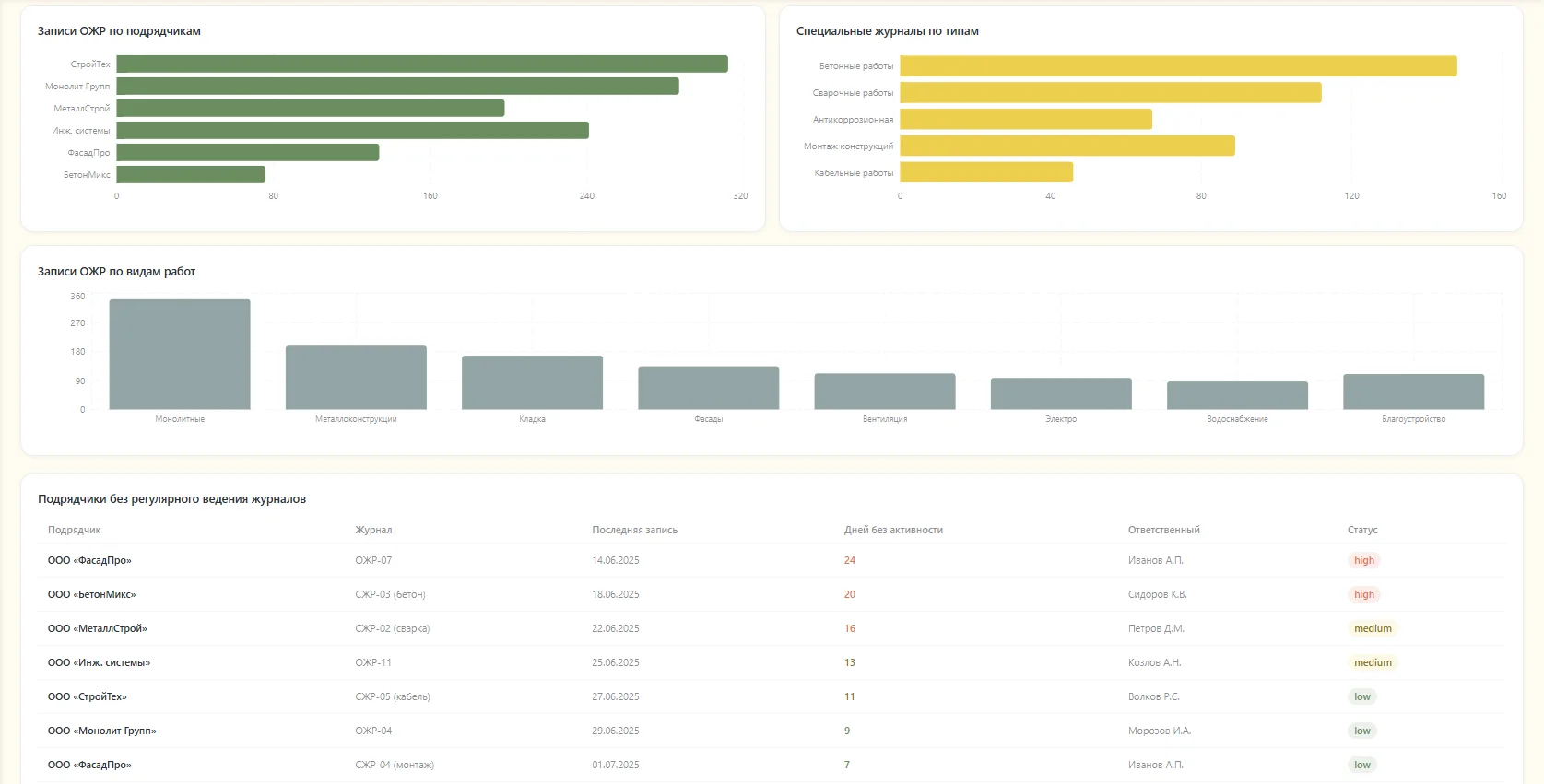Click the Подрядчик column header

74,530
